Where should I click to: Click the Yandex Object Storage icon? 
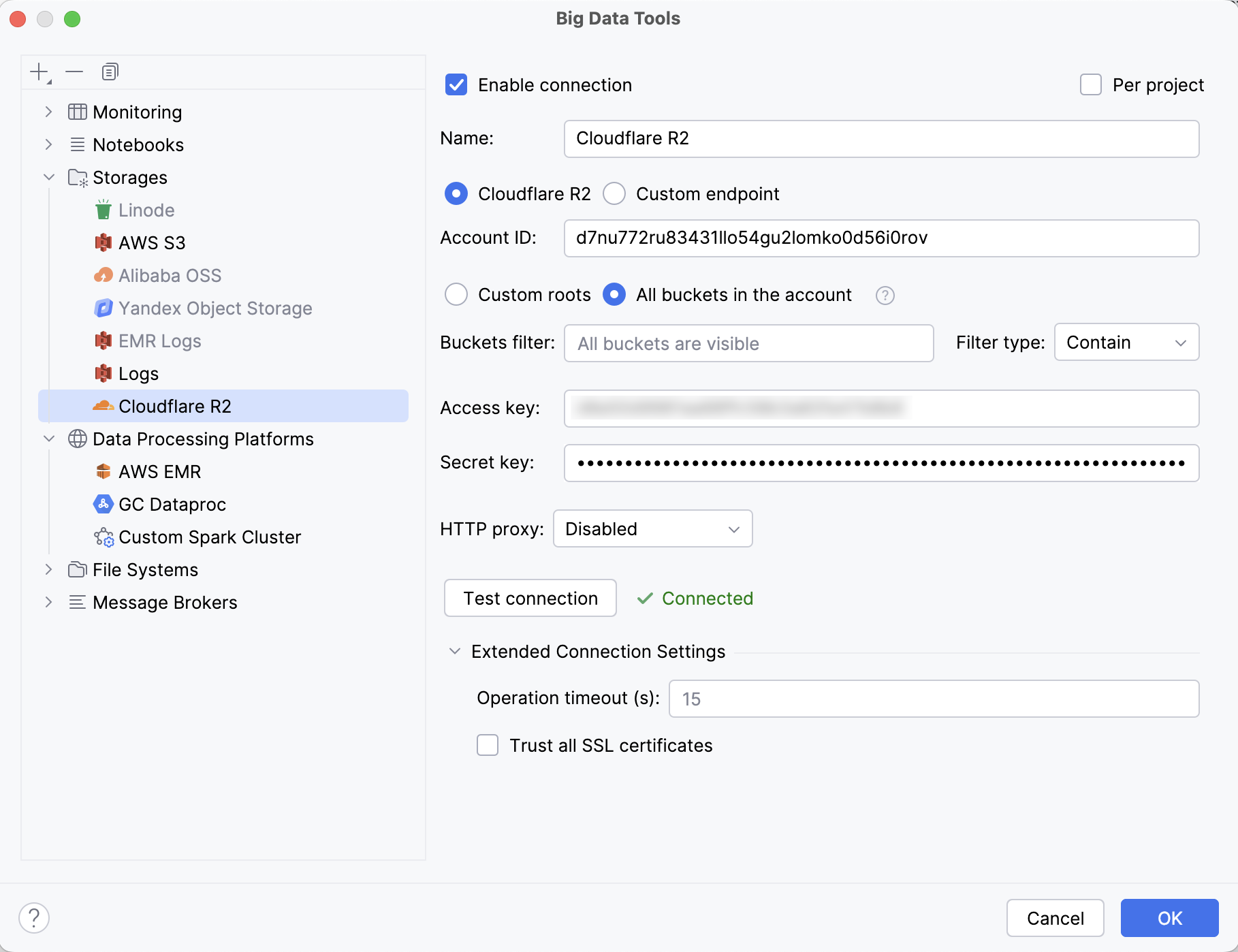click(x=103, y=308)
